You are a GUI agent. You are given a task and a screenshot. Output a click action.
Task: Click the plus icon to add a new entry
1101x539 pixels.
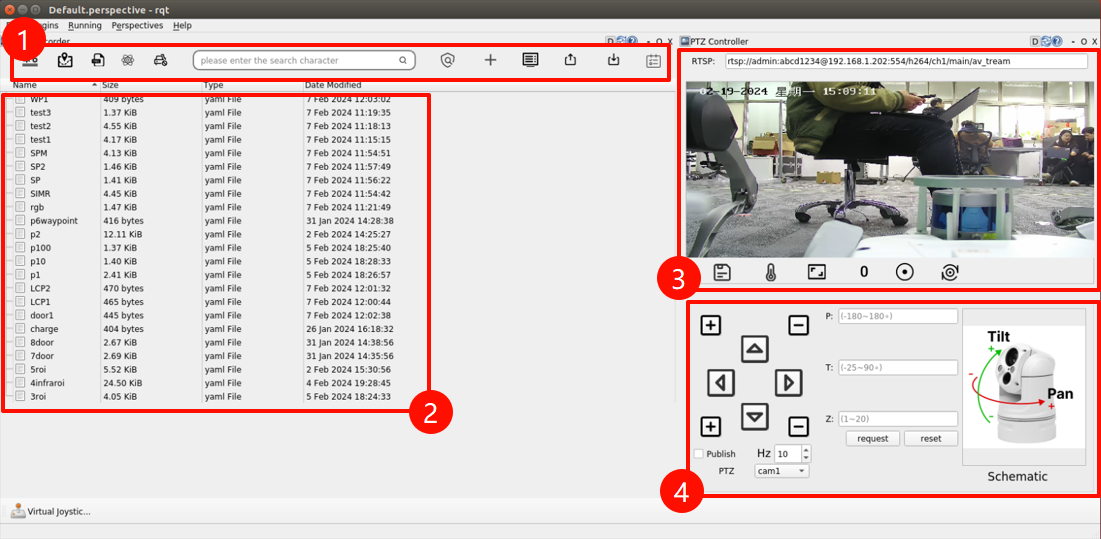[x=490, y=60]
